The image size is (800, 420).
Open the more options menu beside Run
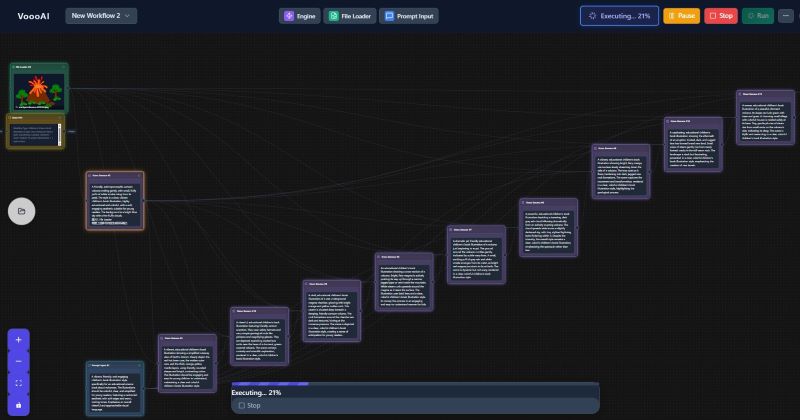pyautogui.click(x=785, y=16)
